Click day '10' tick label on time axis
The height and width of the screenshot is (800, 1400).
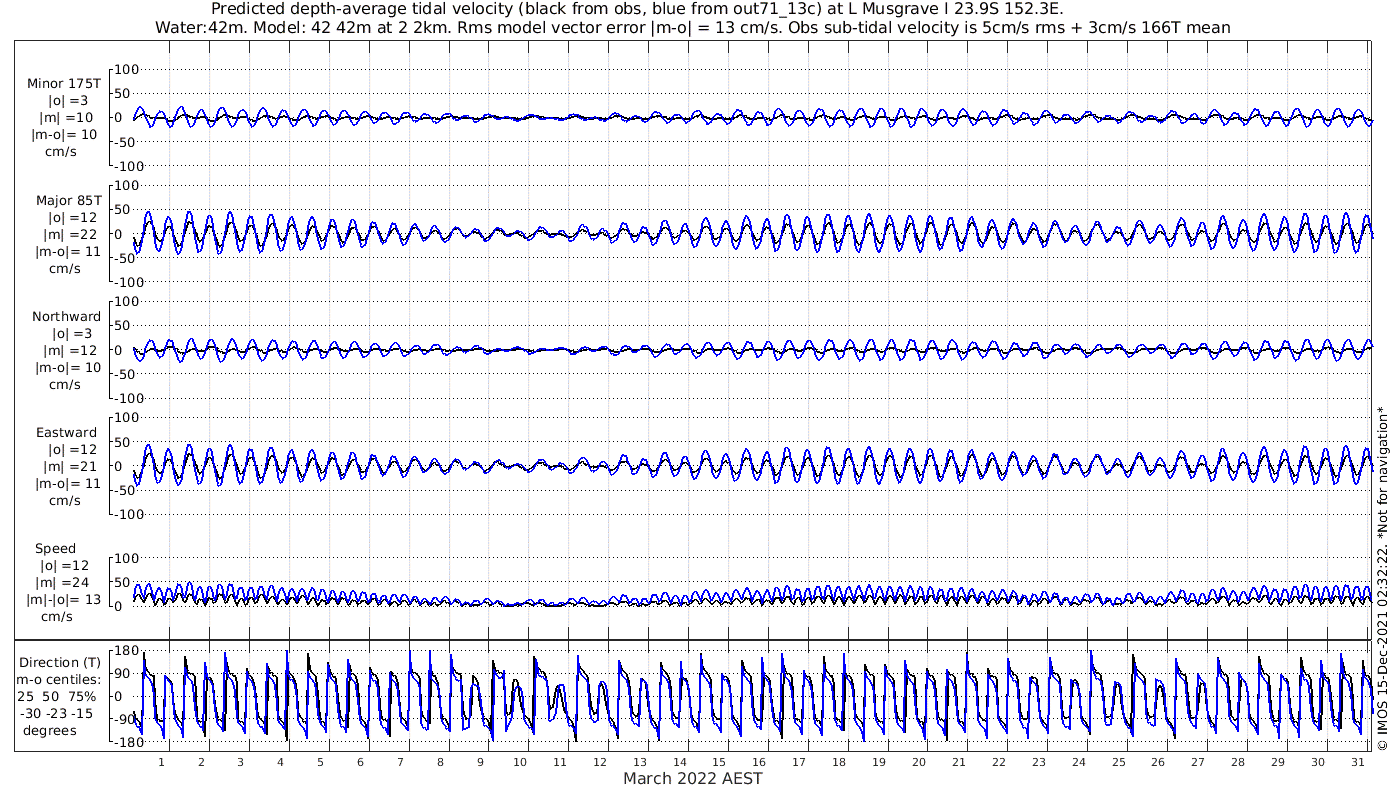pos(520,761)
